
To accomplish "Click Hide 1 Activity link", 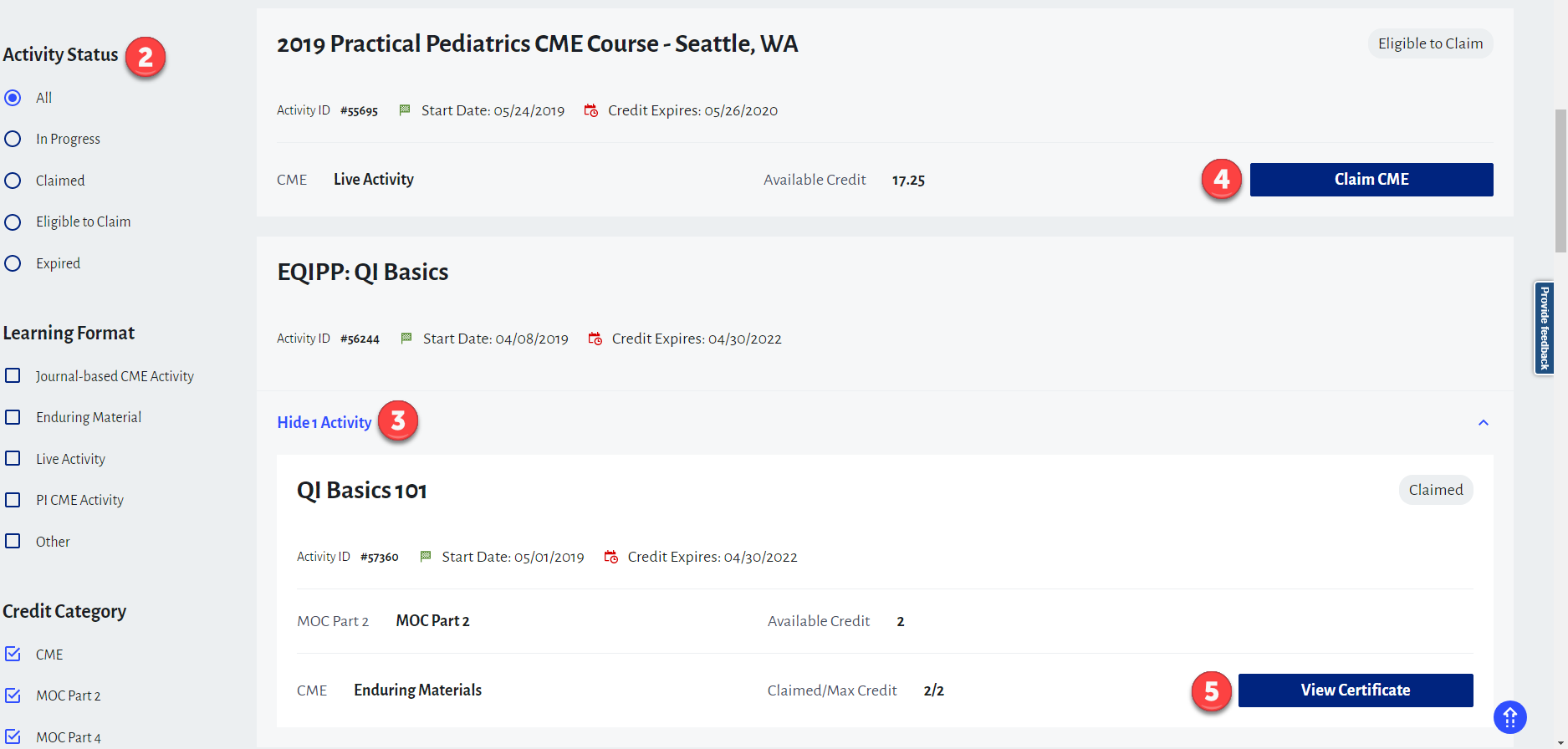I will pos(324,423).
